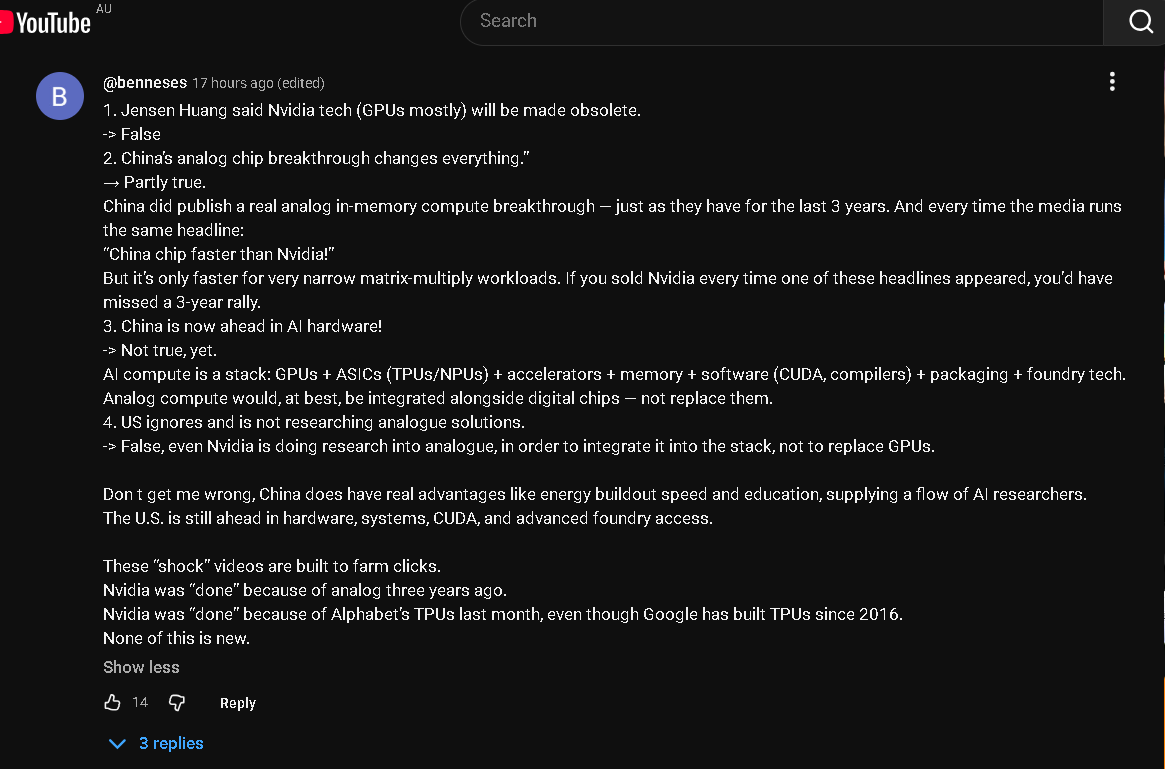Click the "17 hours ago (edited)" timestamp

[258, 83]
